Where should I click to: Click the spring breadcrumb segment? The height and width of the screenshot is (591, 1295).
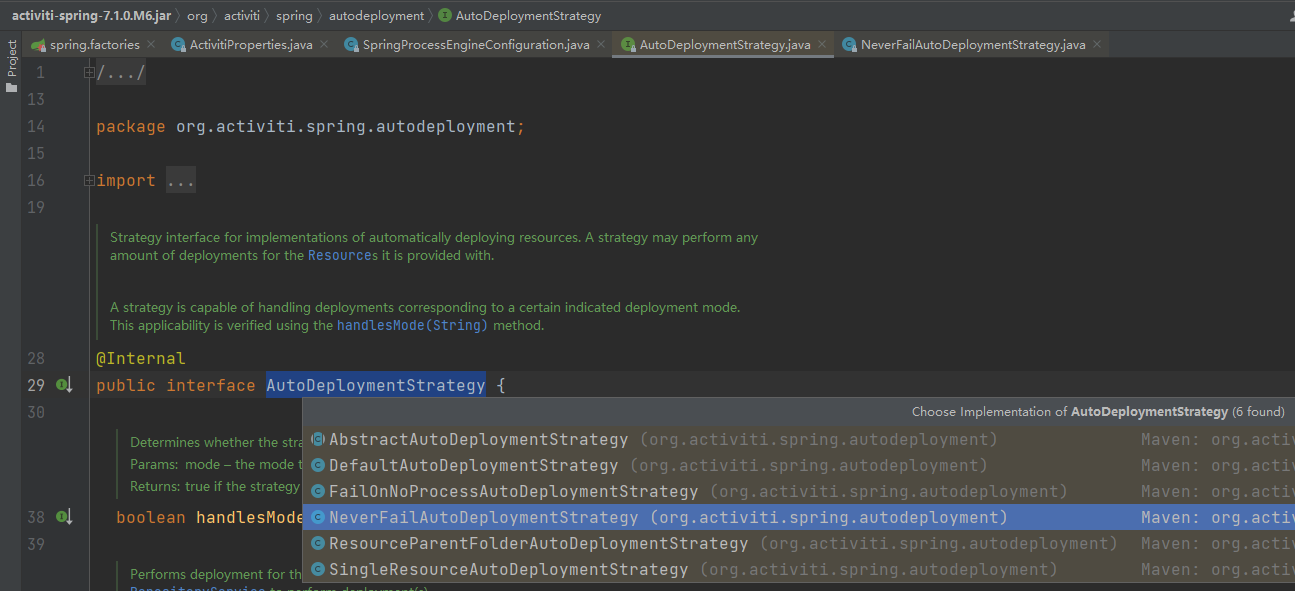coord(294,16)
